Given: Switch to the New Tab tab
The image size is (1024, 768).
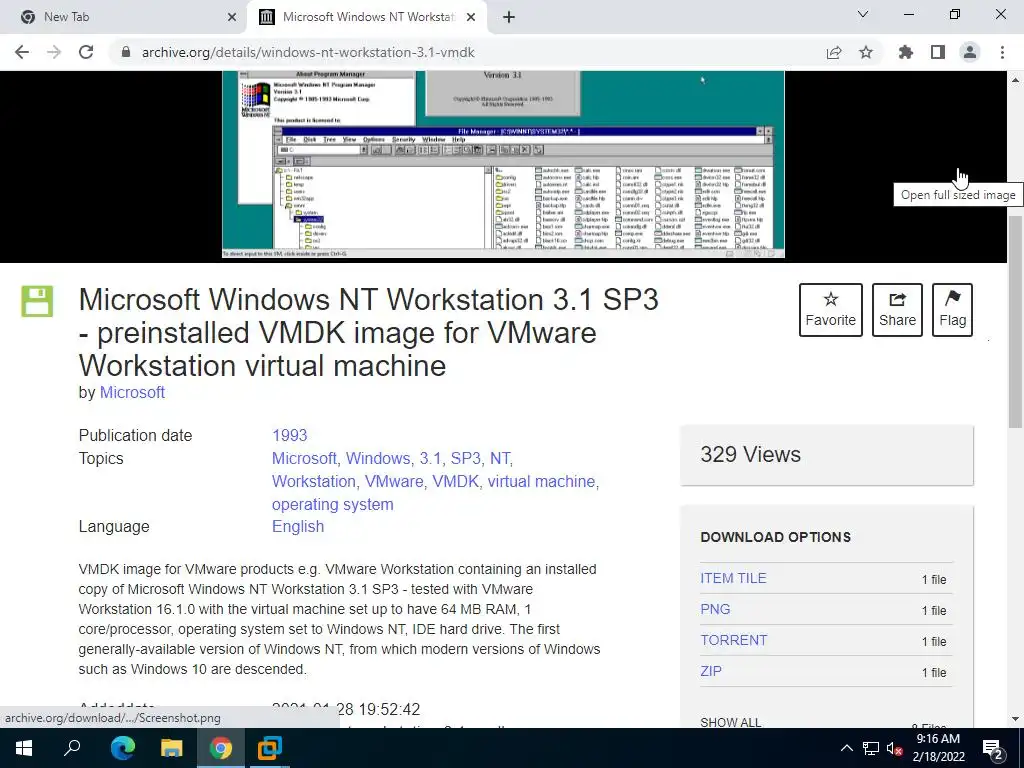Looking at the screenshot, I should pos(123,17).
